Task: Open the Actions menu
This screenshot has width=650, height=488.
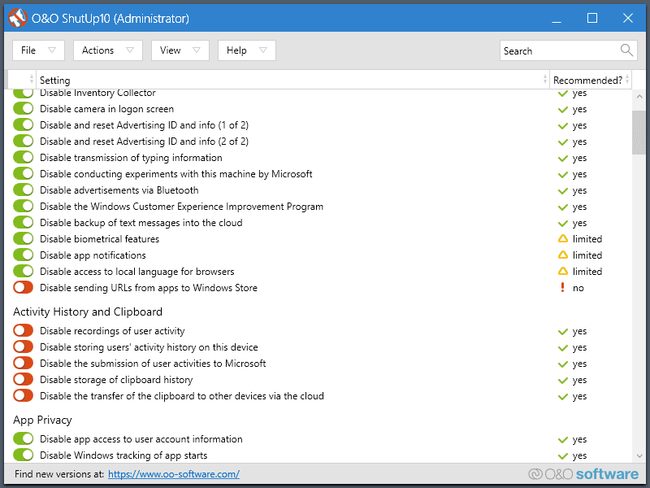Action: point(108,50)
